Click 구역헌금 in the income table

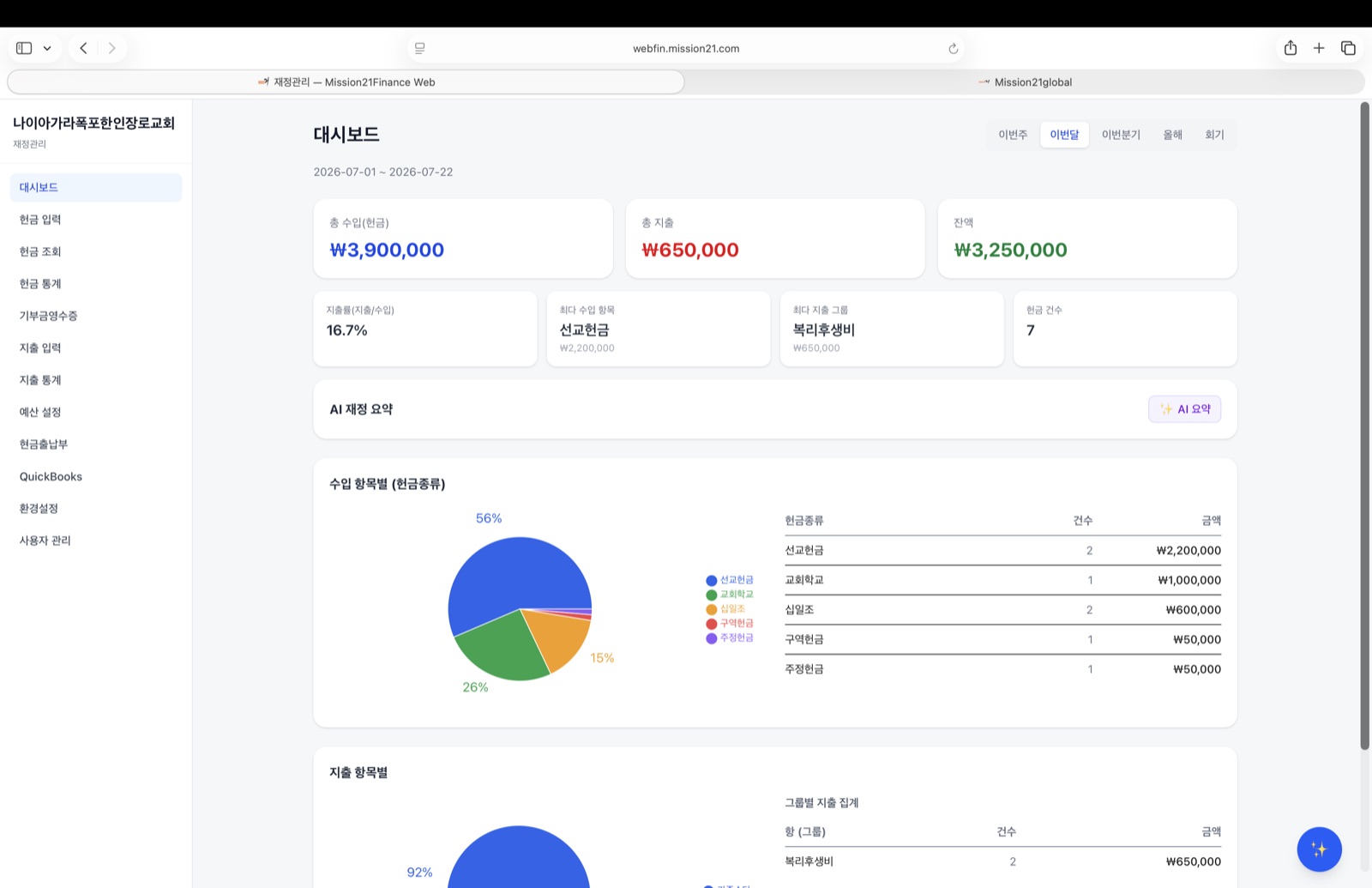tap(804, 640)
